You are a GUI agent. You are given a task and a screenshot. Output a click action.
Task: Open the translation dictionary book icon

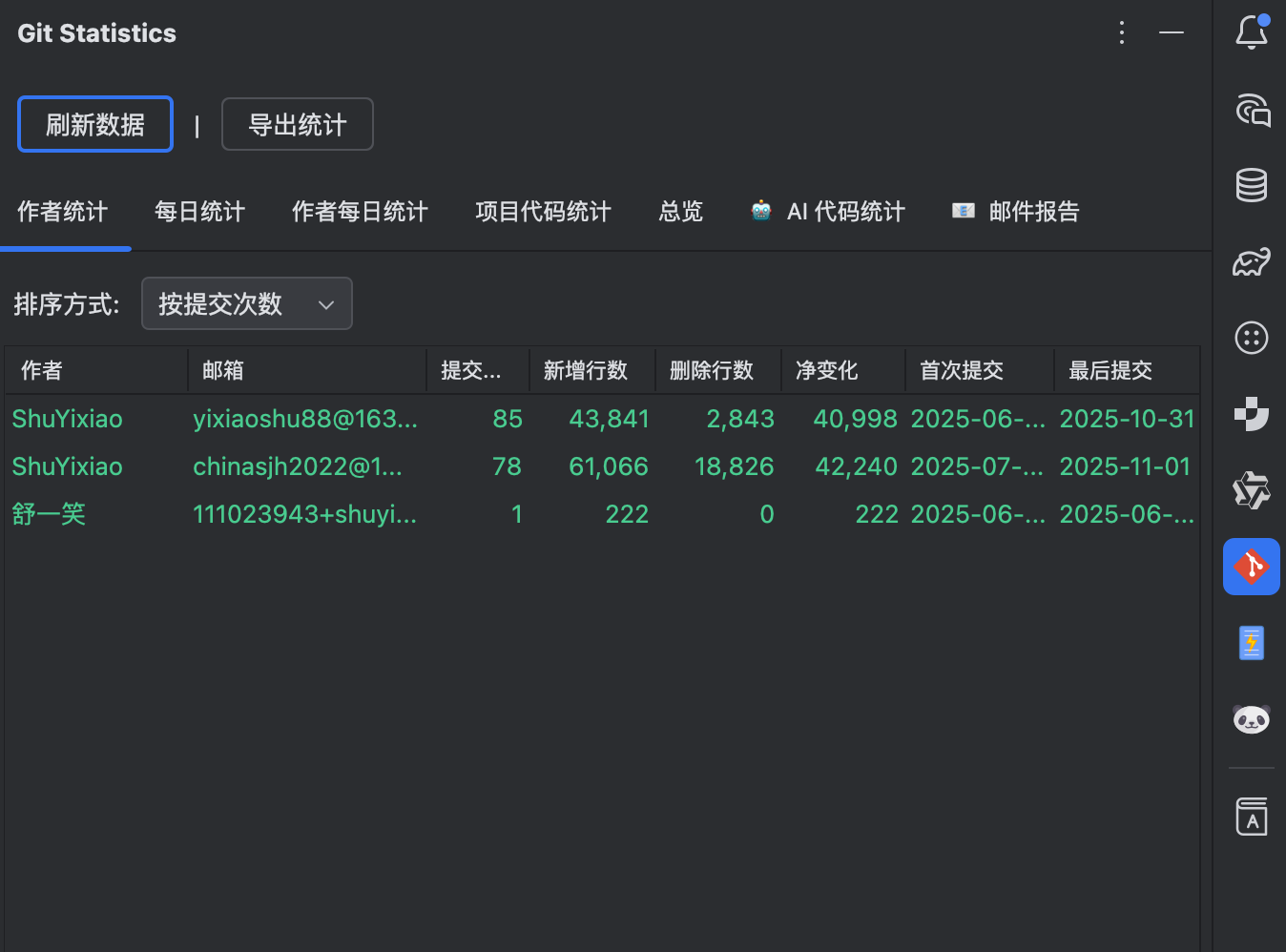coord(1251,816)
